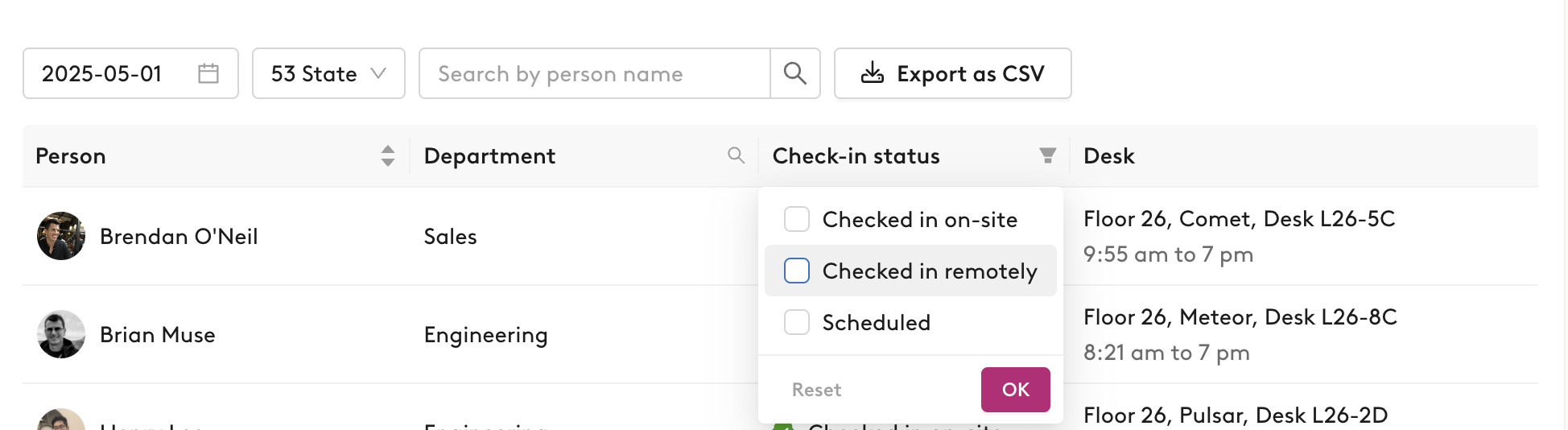Select the Scheduled filter option label
Image resolution: width=1568 pixels, height=430 pixels.
click(877, 322)
